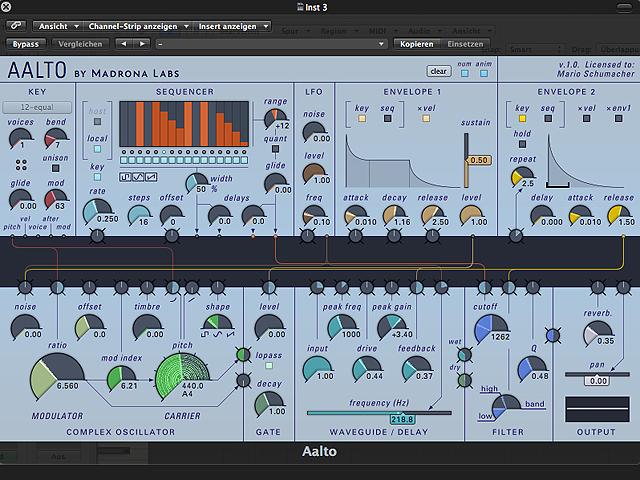This screenshot has height=480, width=640.
Task: Click the dry mix knob
Action: pos(465,380)
